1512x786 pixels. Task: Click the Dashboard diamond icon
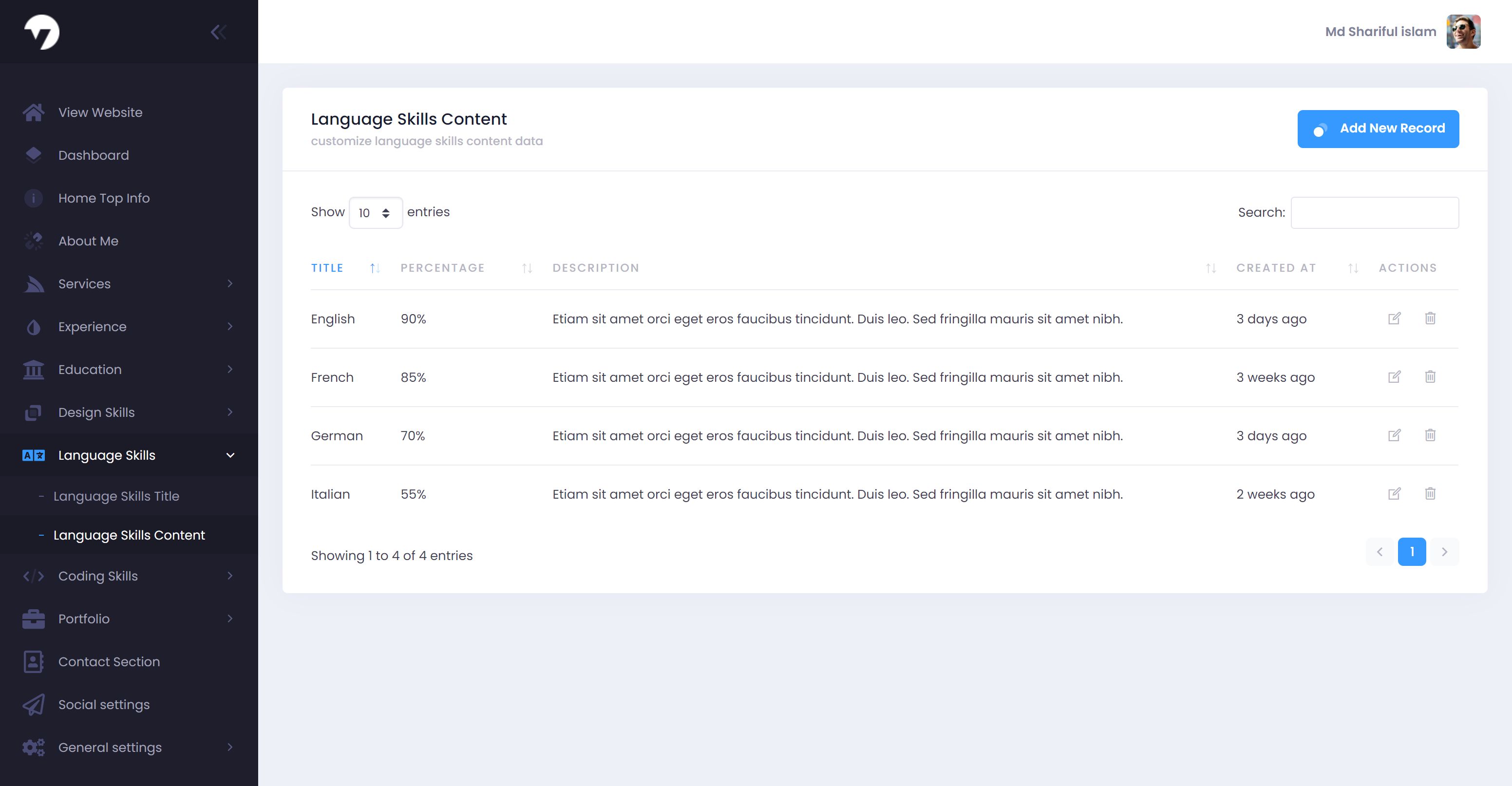(34, 155)
